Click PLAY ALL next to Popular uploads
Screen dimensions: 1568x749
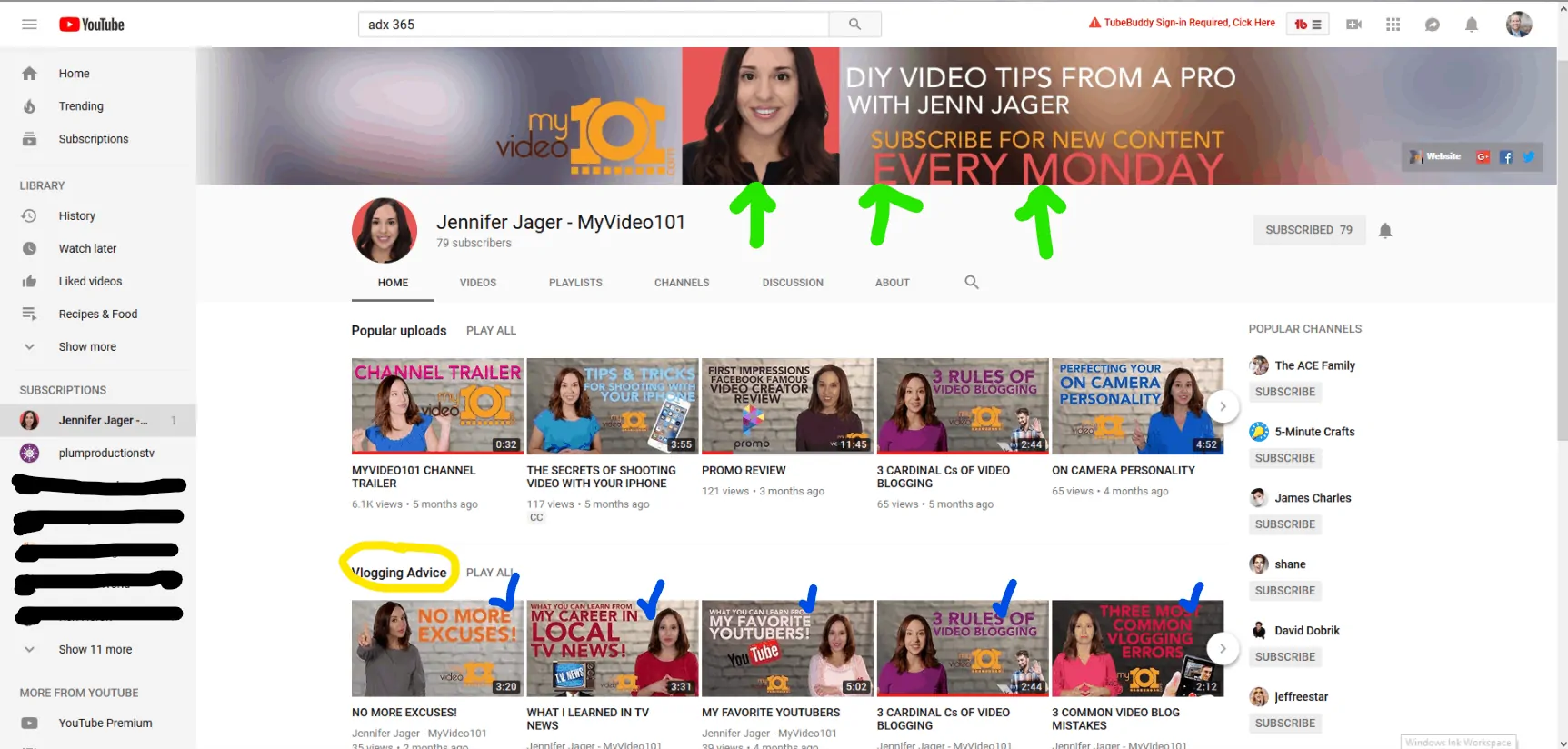coord(491,331)
